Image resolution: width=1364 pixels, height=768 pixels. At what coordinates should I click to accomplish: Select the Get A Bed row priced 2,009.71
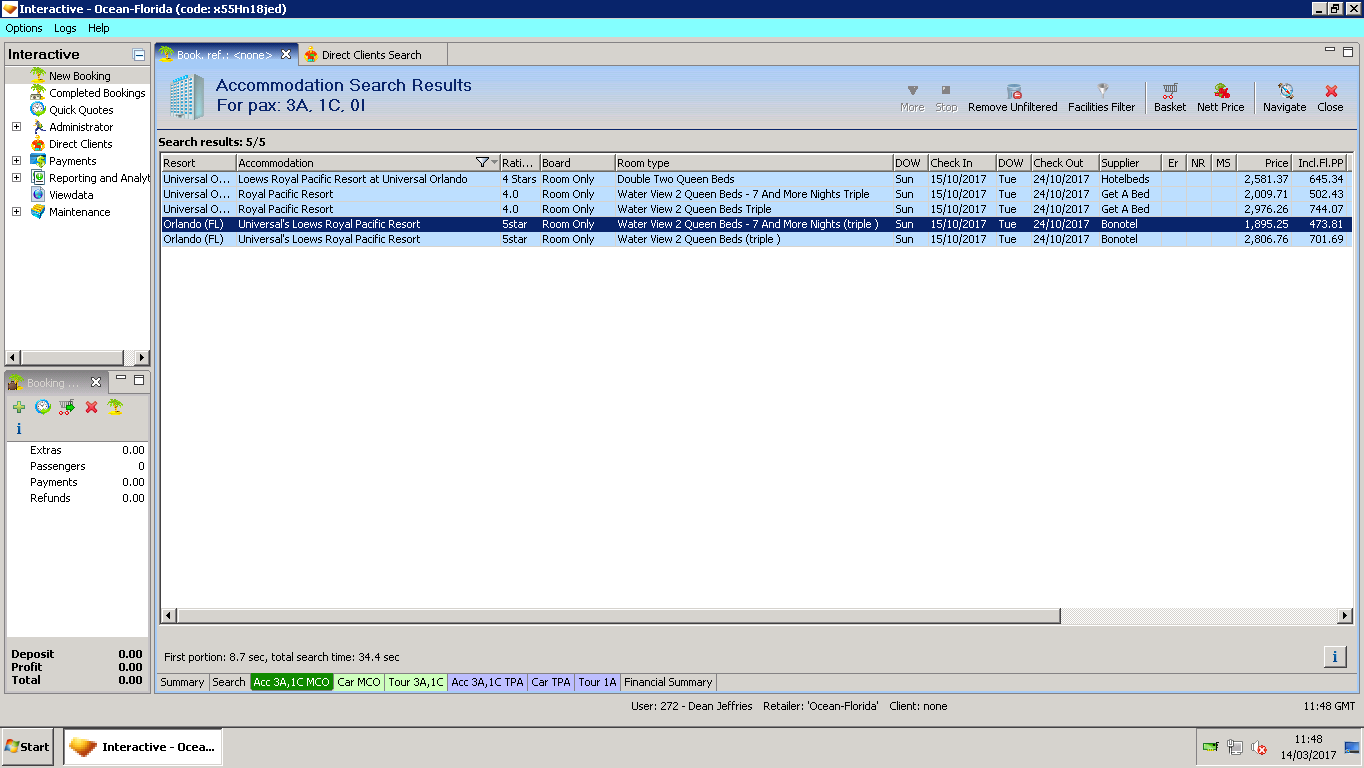coord(756,194)
